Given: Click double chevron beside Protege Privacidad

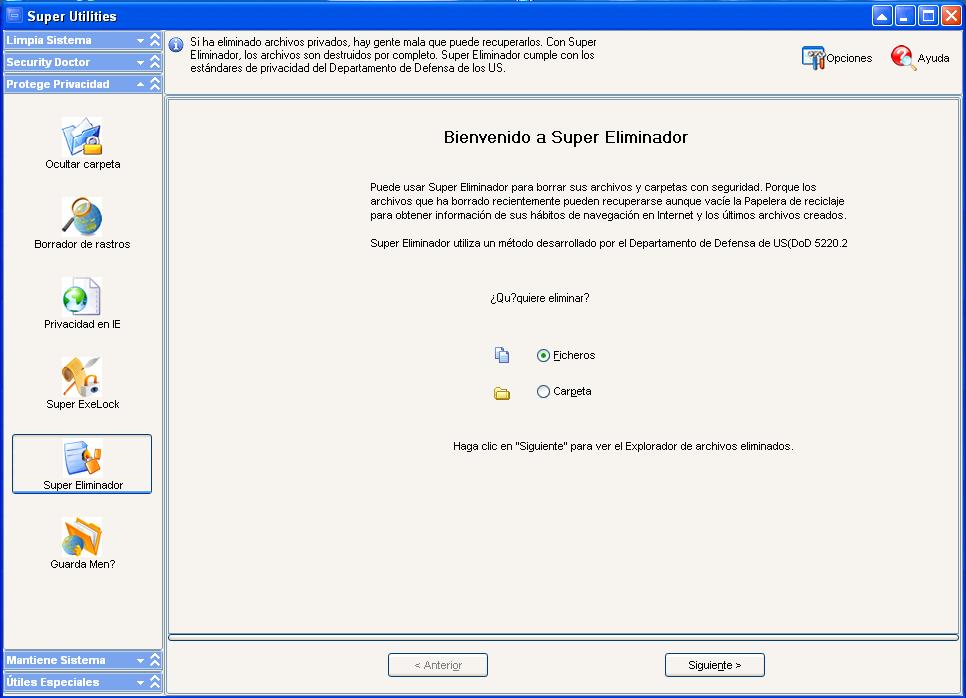Looking at the screenshot, I should 155,84.
